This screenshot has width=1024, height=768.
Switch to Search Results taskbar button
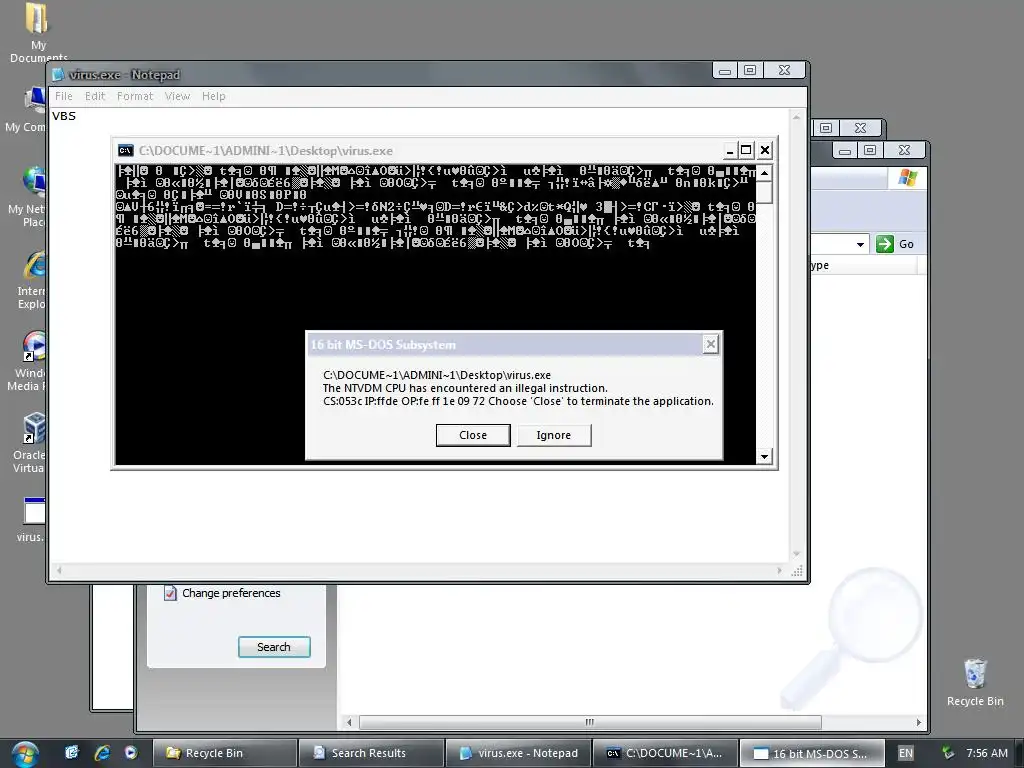371,753
